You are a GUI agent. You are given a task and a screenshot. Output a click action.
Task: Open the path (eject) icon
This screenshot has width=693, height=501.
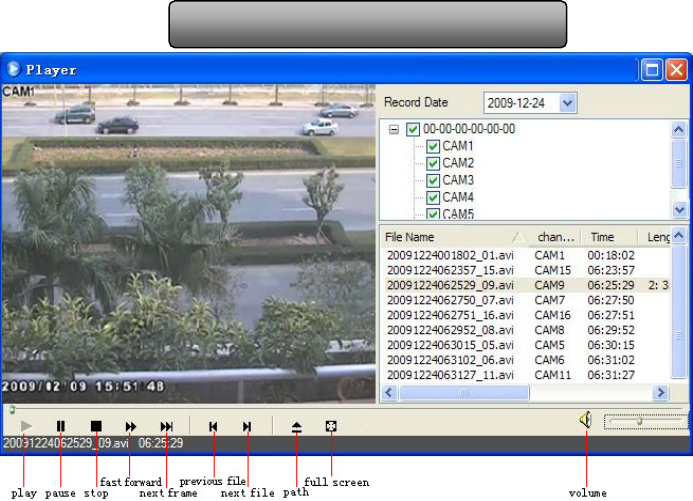pyautogui.click(x=297, y=426)
